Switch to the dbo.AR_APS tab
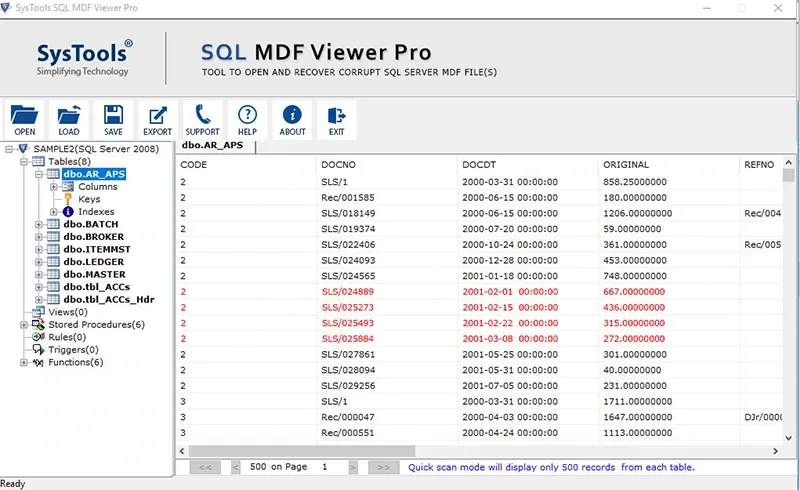800x490 pixels. (213, 145)
